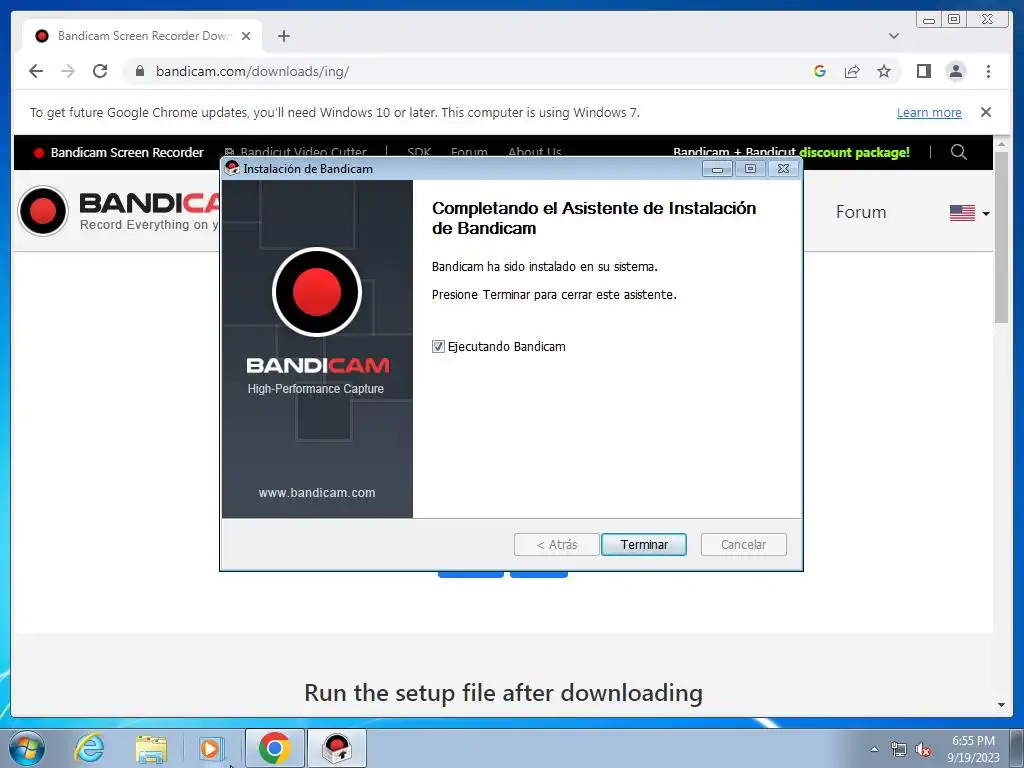Viewport: 1024px width, 768px height.
Task: Open Chrome profile avatar
Action: (955, 71)
